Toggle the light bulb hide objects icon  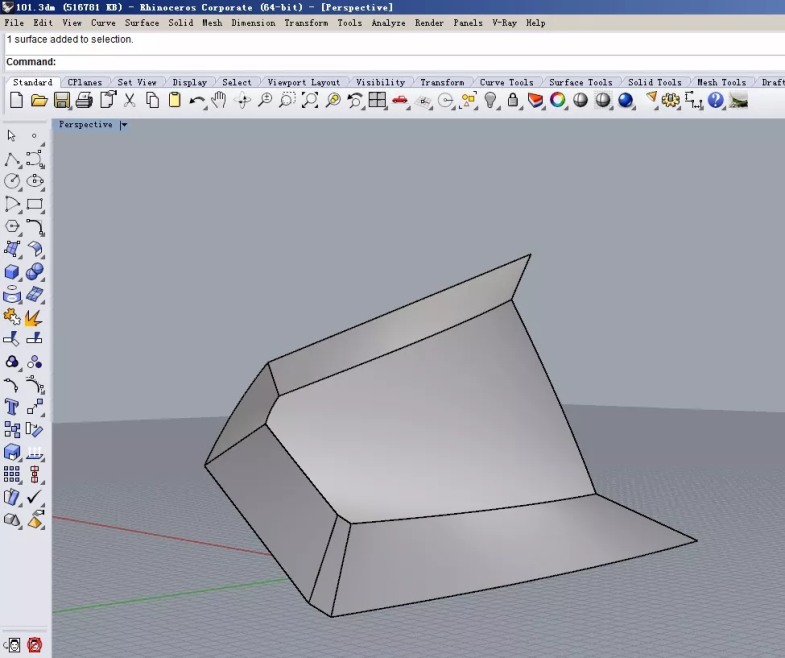pos(491,100)
